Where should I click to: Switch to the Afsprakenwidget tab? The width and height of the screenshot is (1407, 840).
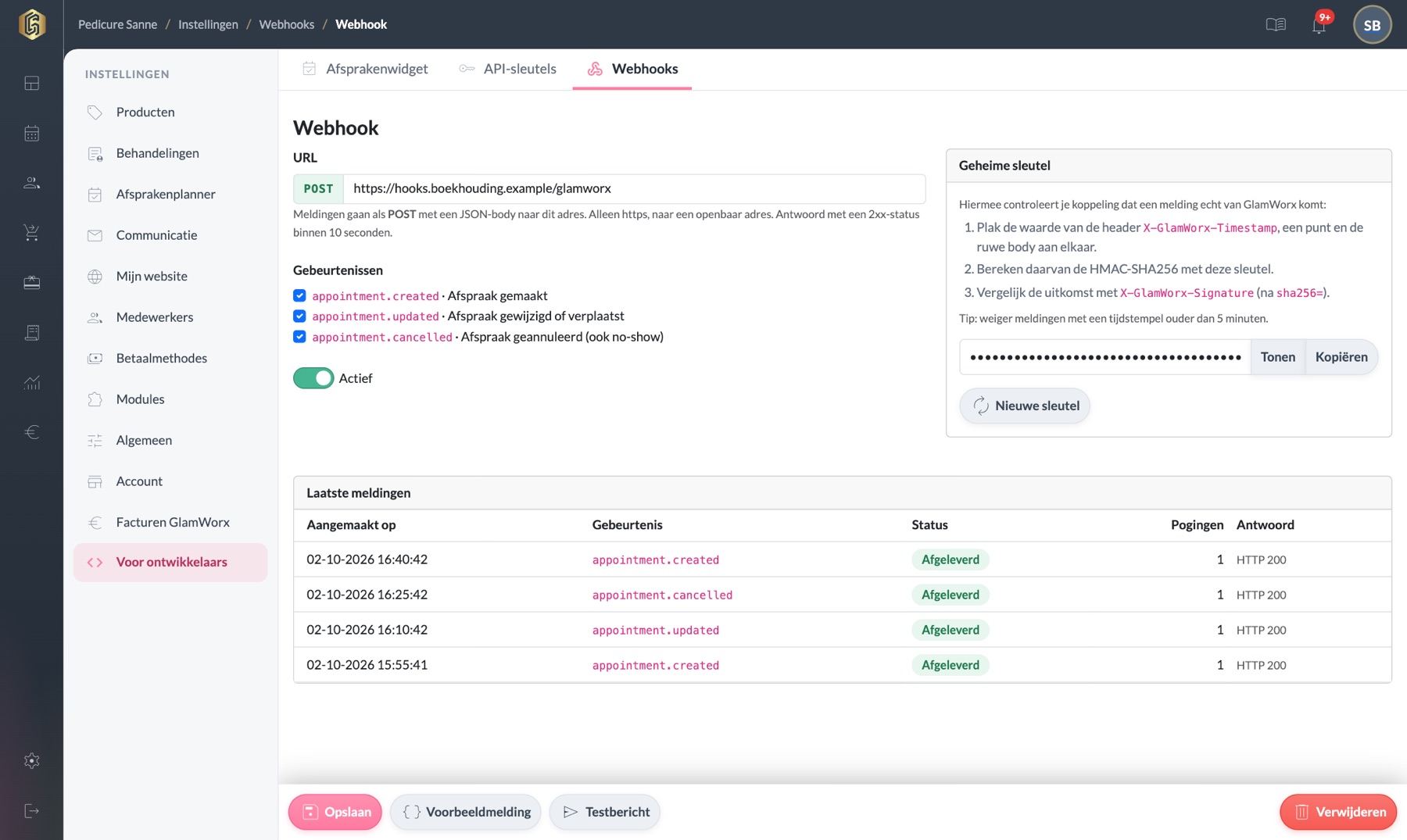[365, 69]
